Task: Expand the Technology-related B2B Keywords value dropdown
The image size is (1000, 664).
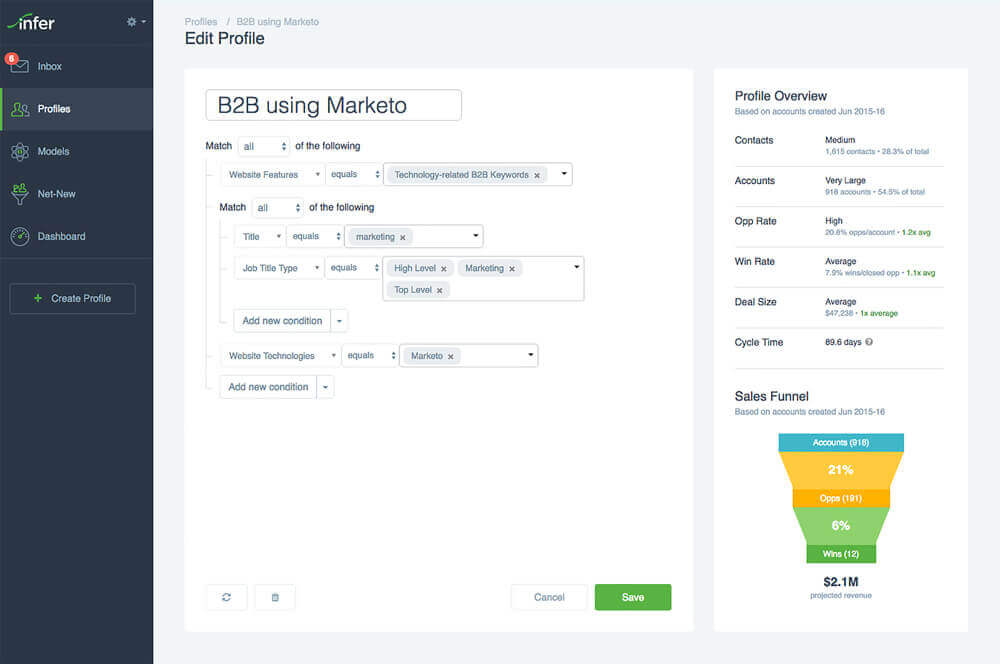Action: [x=564, y=173]
